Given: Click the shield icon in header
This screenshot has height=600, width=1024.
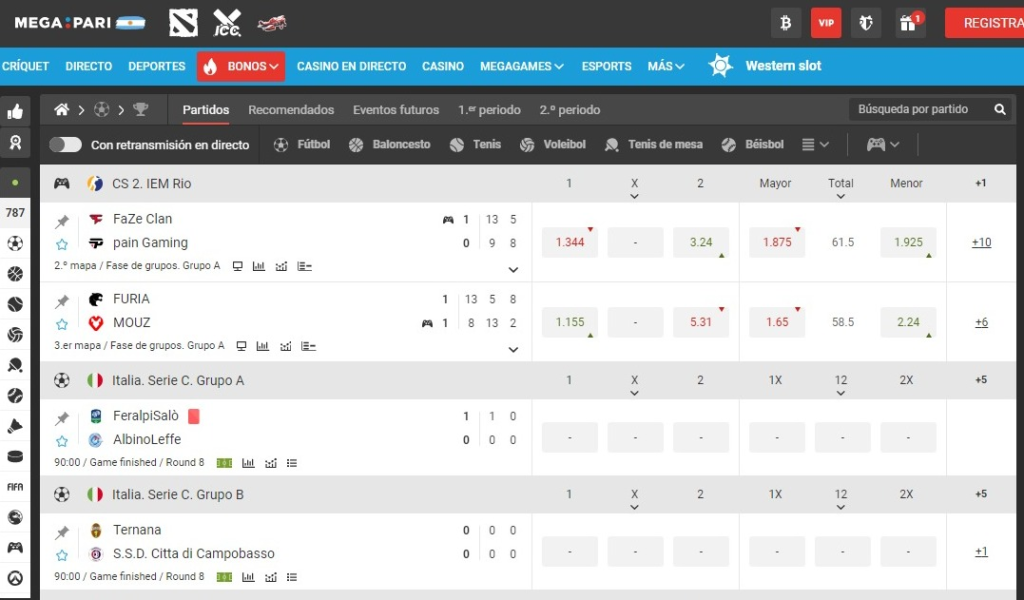Looking at the screenshot, I should pyautogui.click(x=866, y=24).
